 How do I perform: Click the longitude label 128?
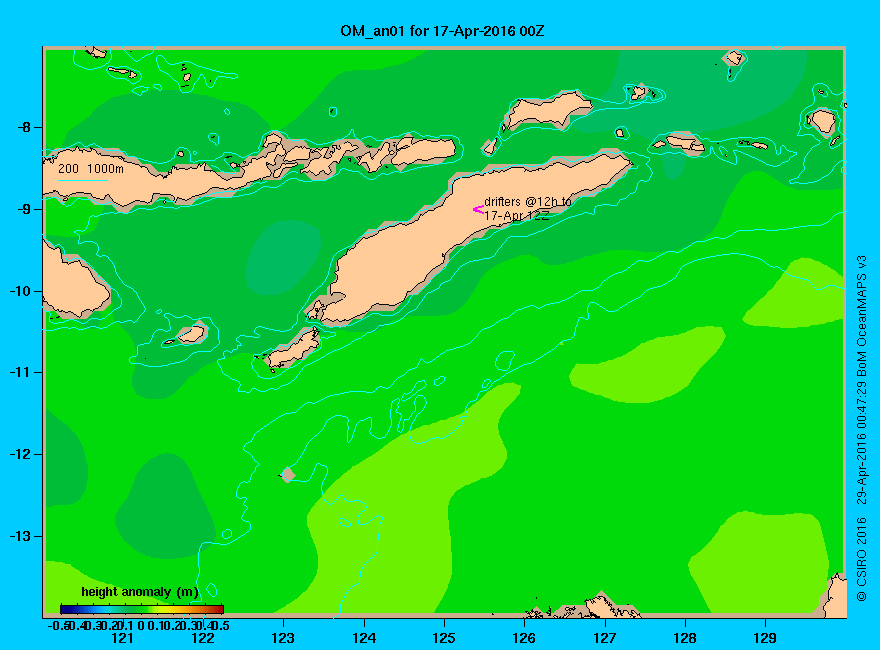point(685,638)
